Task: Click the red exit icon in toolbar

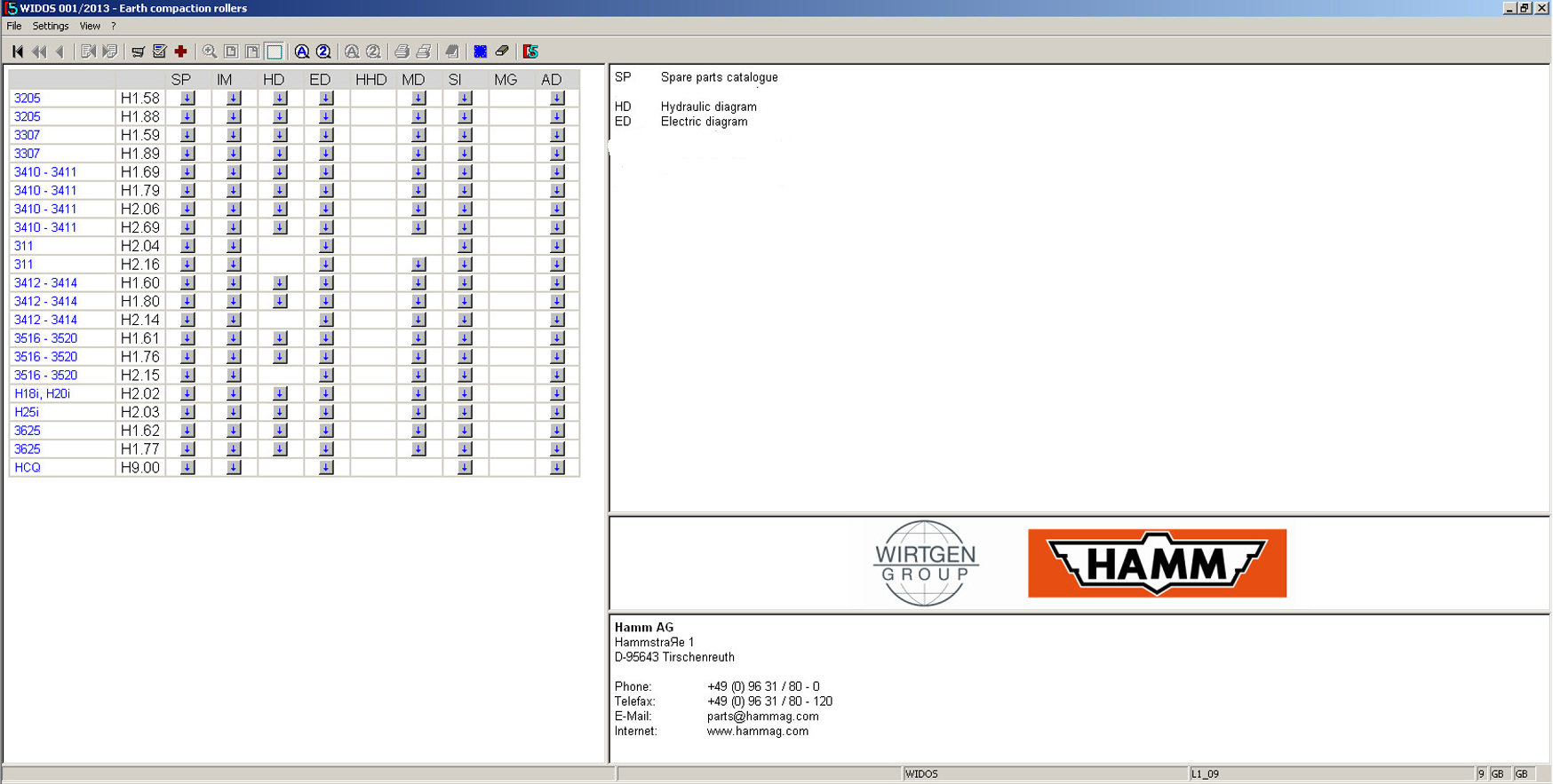Action: [531, 51]
